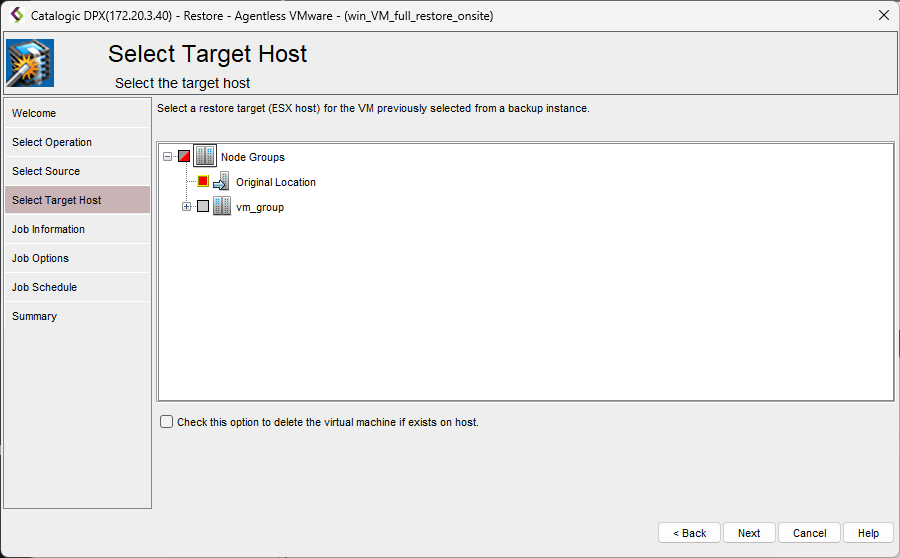The image size is (900, 558).
Task: Jump to the Job Information step
Action: [x=48, y=229]
